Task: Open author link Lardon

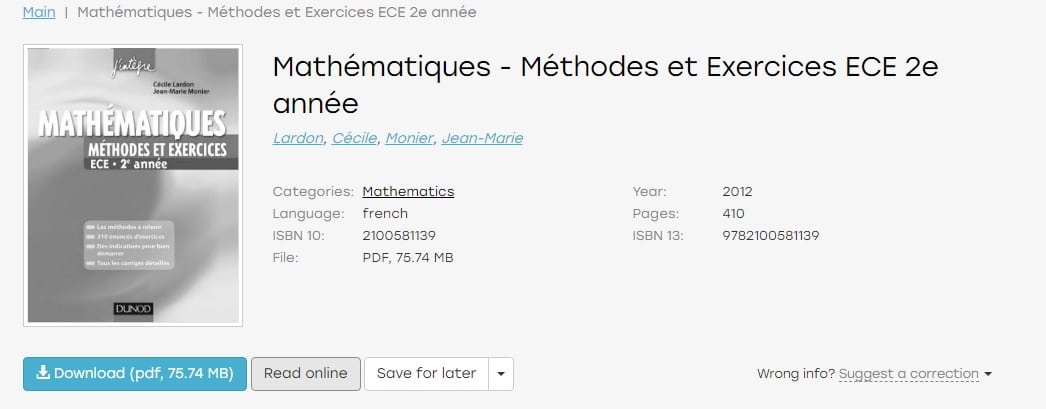Action: pos(298,138)
